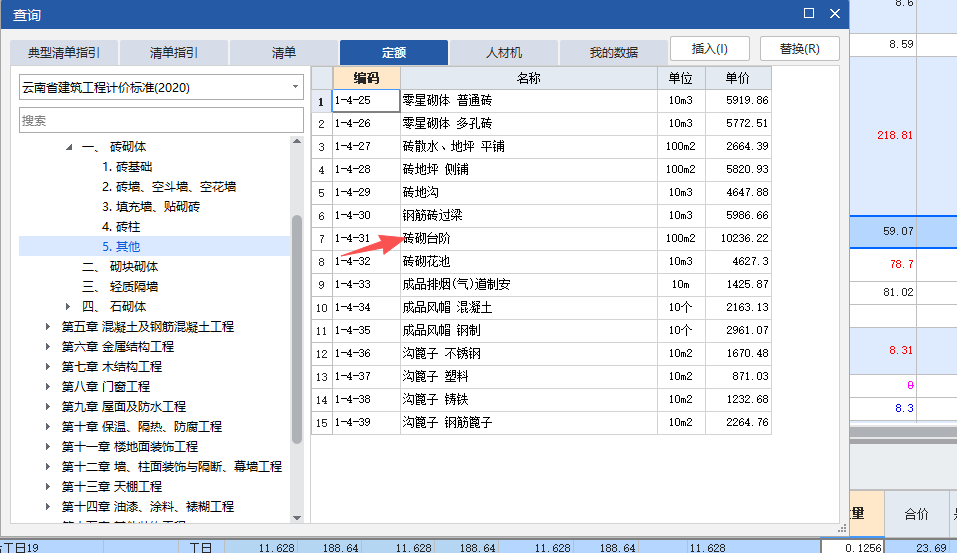
Task: Click the 单位 column header
Action: pyautogui.click(x=681, y=78)
